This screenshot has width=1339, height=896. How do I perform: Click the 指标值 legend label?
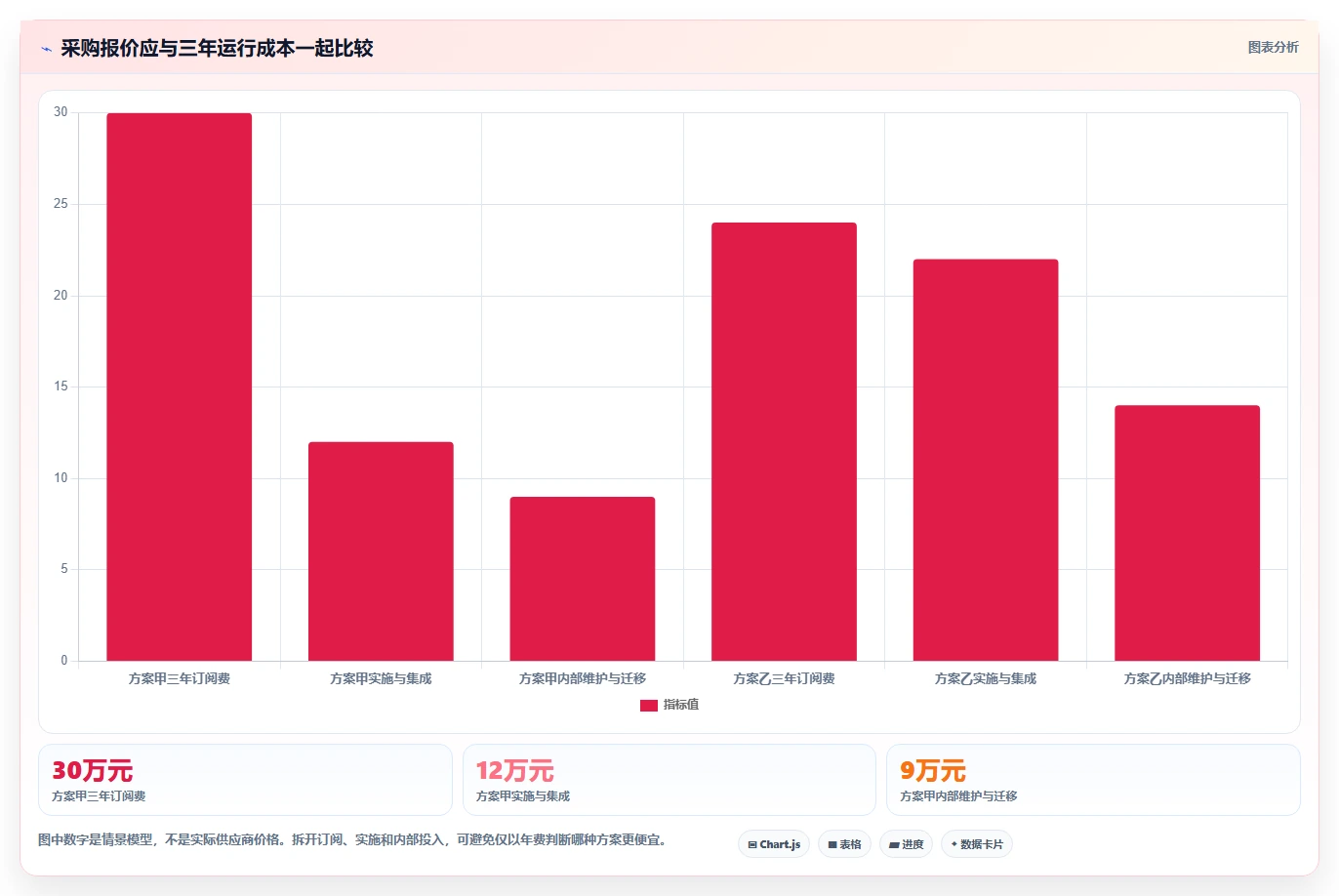(x=681, y=705)
